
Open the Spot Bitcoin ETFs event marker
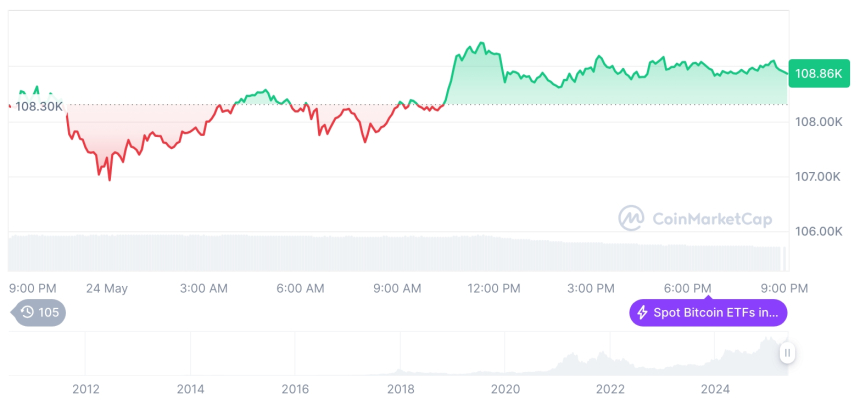click(x=708, y=313)
